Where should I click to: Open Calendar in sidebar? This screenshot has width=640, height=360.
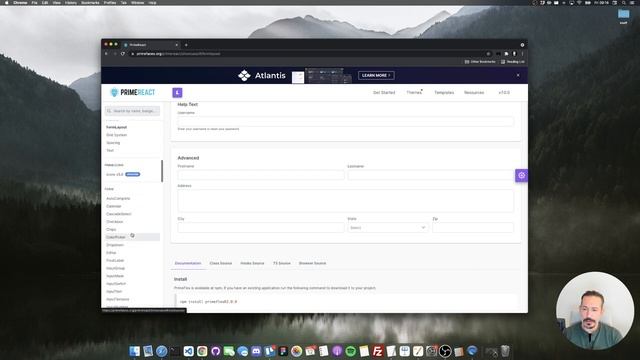pos(114,206)
